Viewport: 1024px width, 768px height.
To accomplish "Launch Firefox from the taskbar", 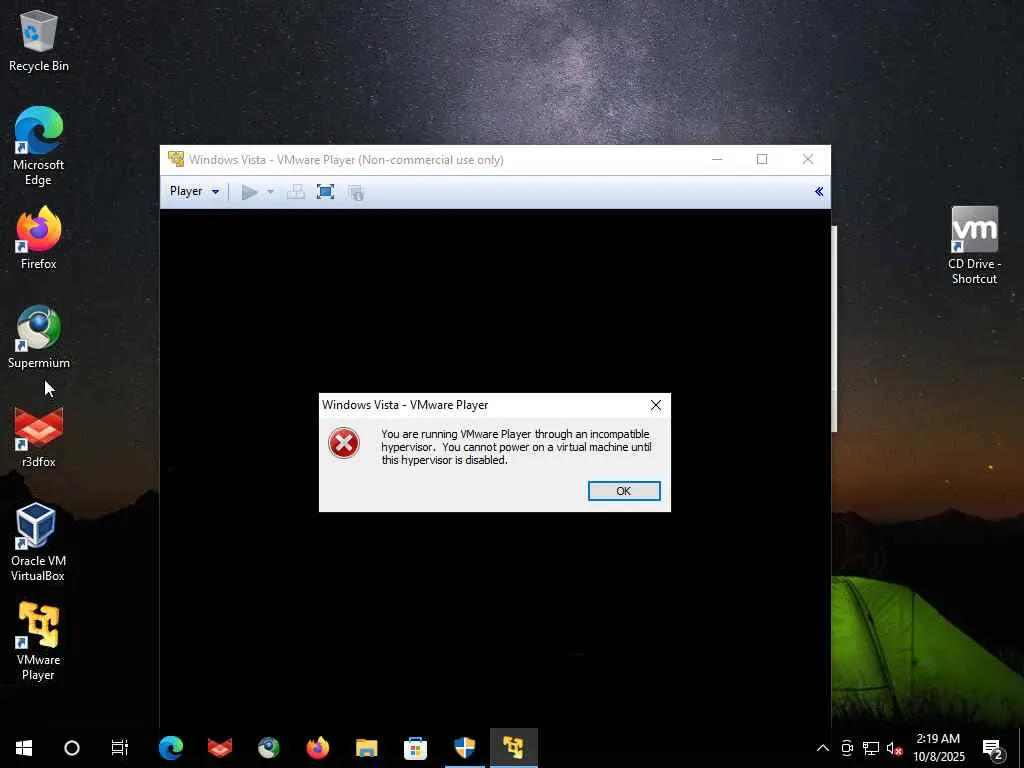I will coord(318,748).
